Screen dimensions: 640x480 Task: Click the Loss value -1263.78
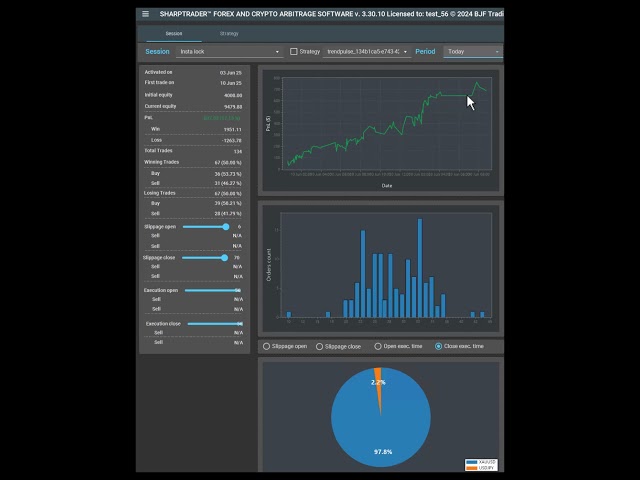click(x=232, y=140)
